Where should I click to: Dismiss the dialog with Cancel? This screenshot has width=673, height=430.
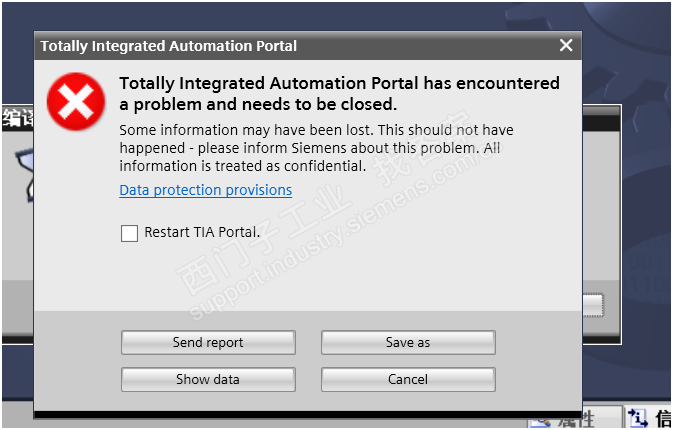point(408,379)
